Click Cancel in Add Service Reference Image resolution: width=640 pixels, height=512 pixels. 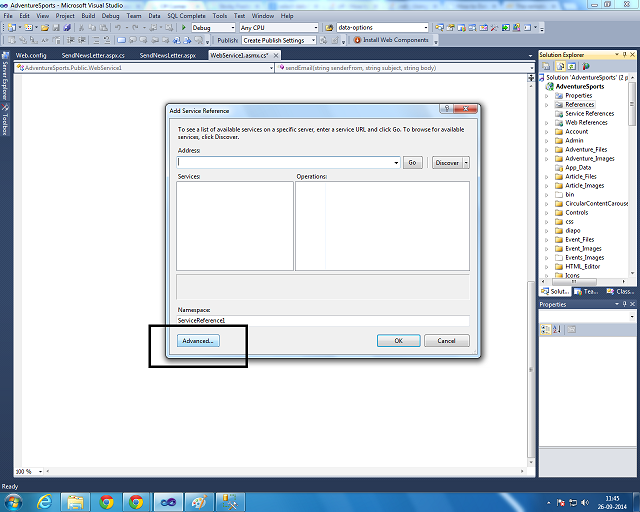447,341
